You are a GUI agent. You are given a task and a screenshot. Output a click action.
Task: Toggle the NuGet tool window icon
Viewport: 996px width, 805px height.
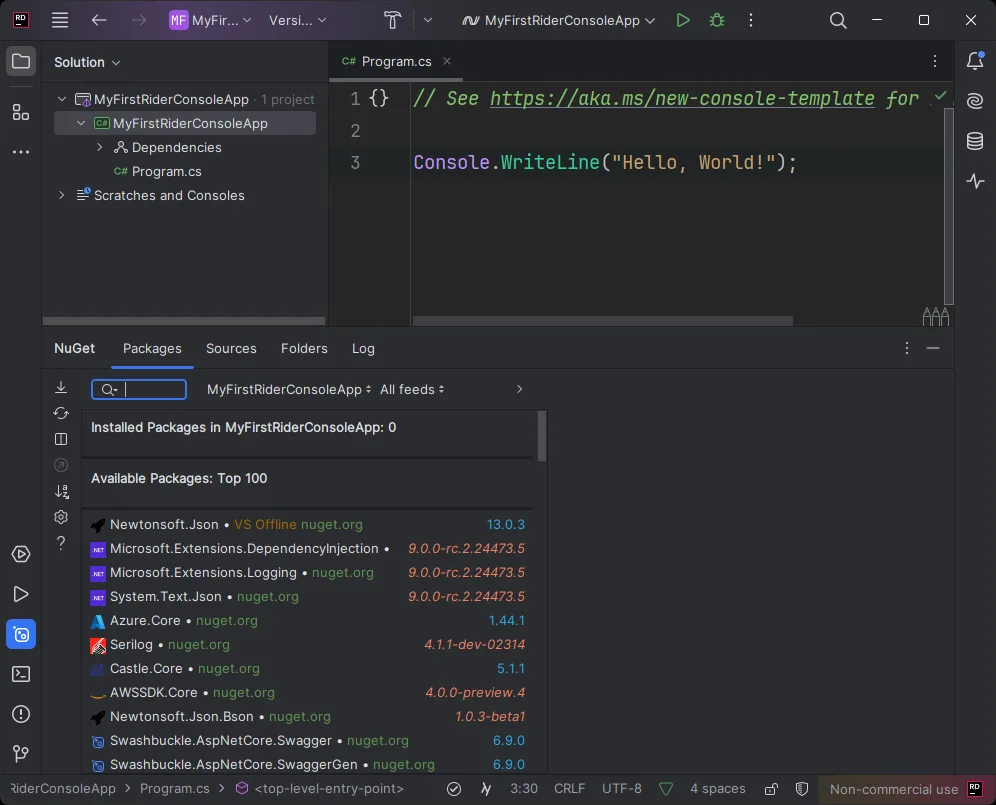click(x=21, y=634)
